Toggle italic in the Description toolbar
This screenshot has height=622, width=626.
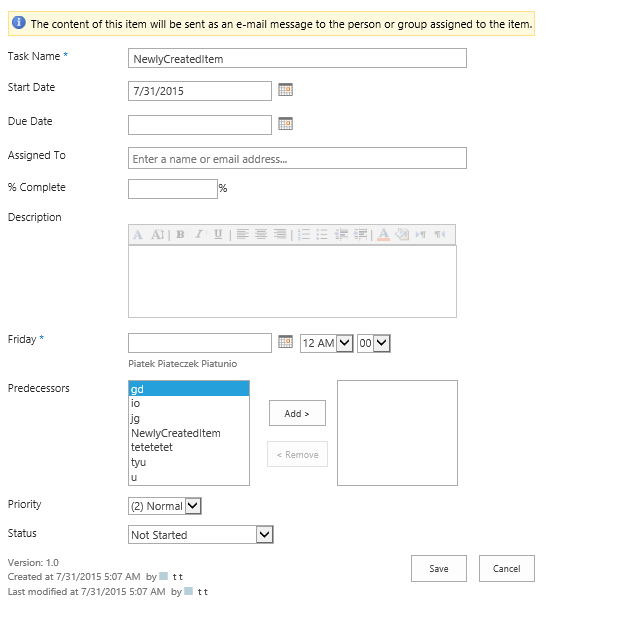[198, 234]
